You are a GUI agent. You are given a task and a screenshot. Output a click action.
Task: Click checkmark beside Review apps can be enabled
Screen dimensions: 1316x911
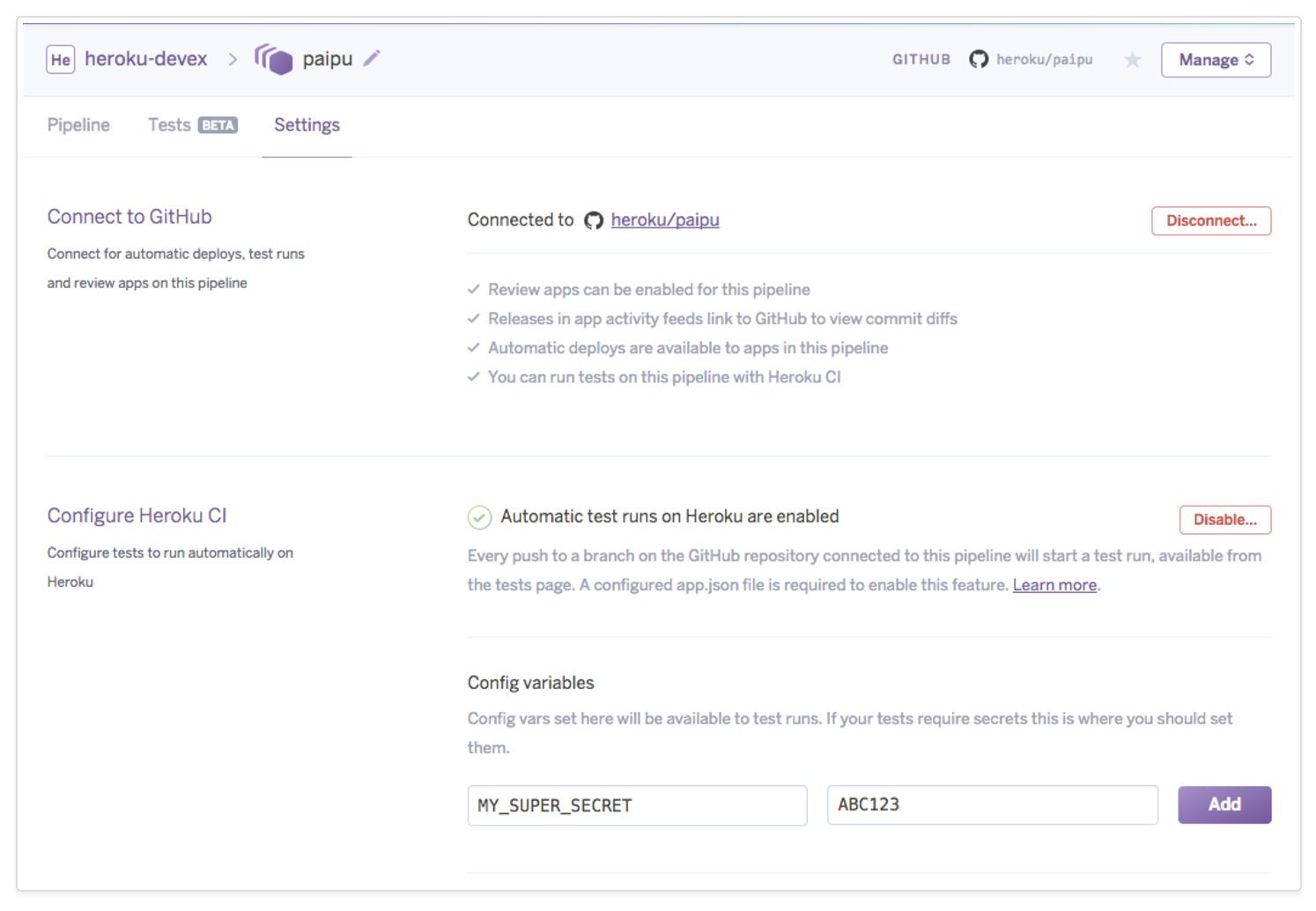[x=473, y=289]
